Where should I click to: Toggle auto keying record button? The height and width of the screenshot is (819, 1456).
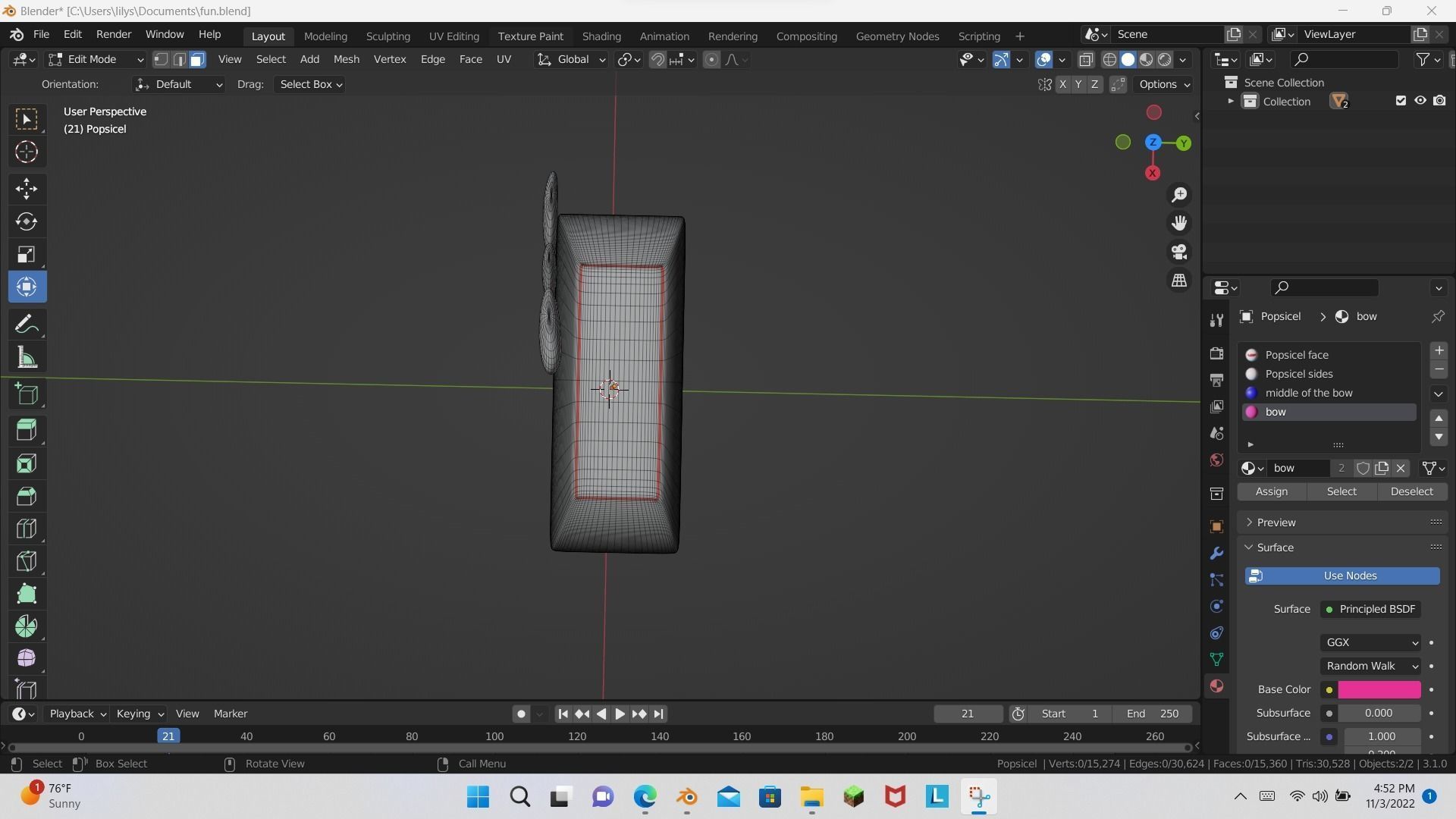pos(521,714)
